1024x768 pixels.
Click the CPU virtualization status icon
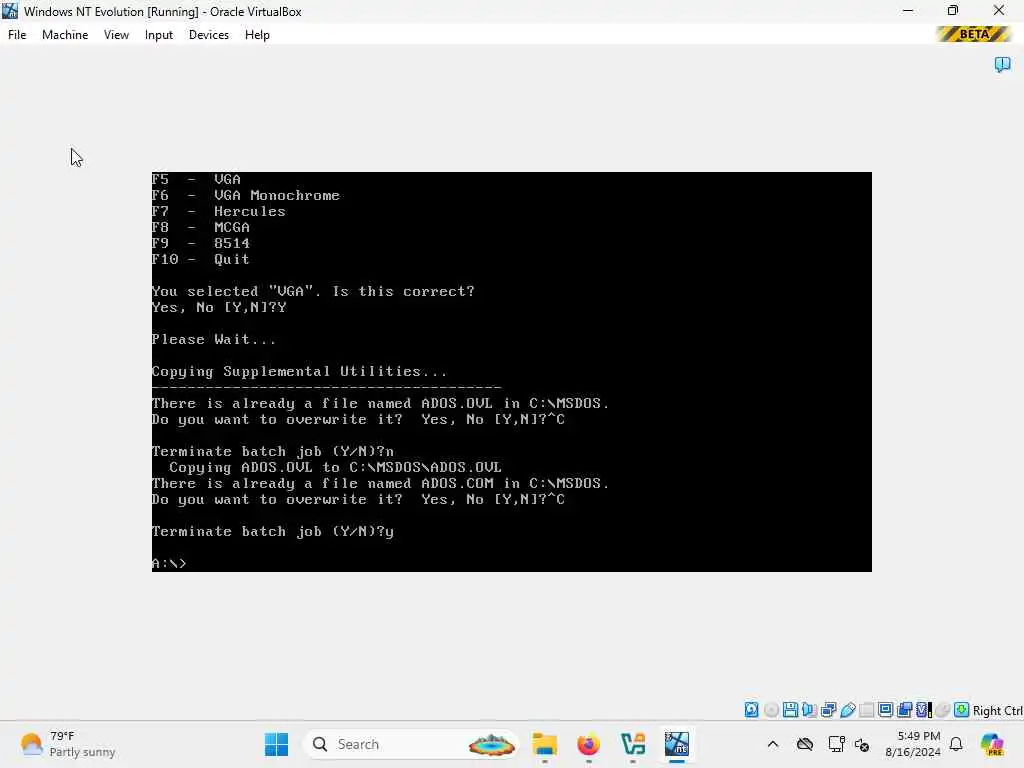pos(924,710)
